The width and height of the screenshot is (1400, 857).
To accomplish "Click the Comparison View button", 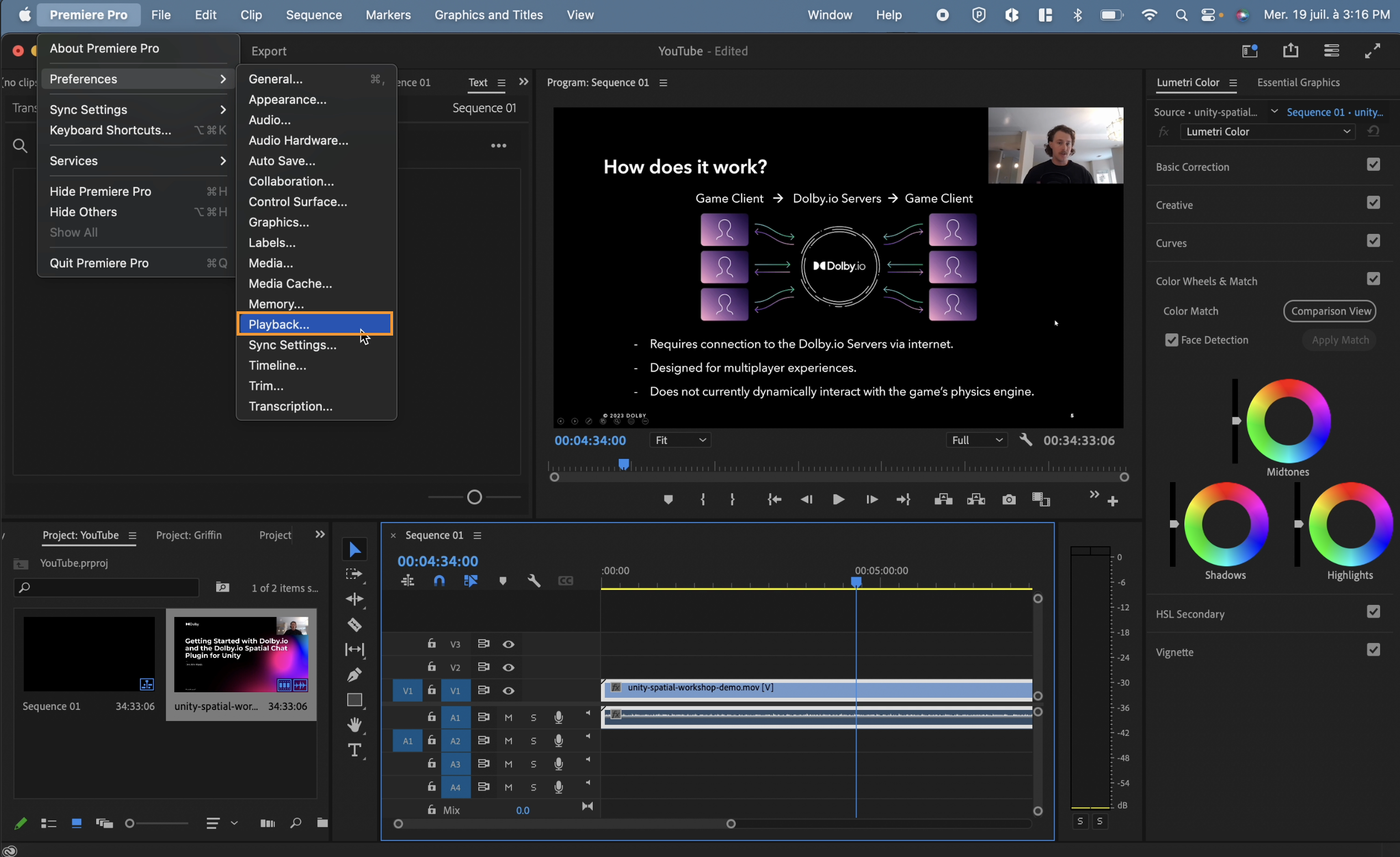I will 1330,311.
